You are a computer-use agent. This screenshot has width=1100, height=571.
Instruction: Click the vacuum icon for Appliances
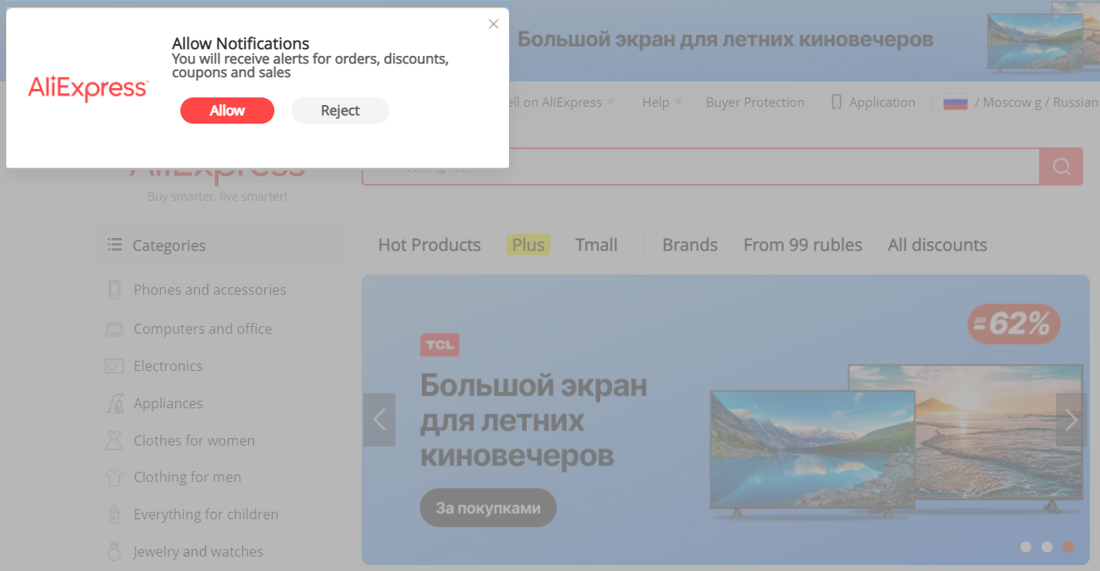[x=115, y=403]
